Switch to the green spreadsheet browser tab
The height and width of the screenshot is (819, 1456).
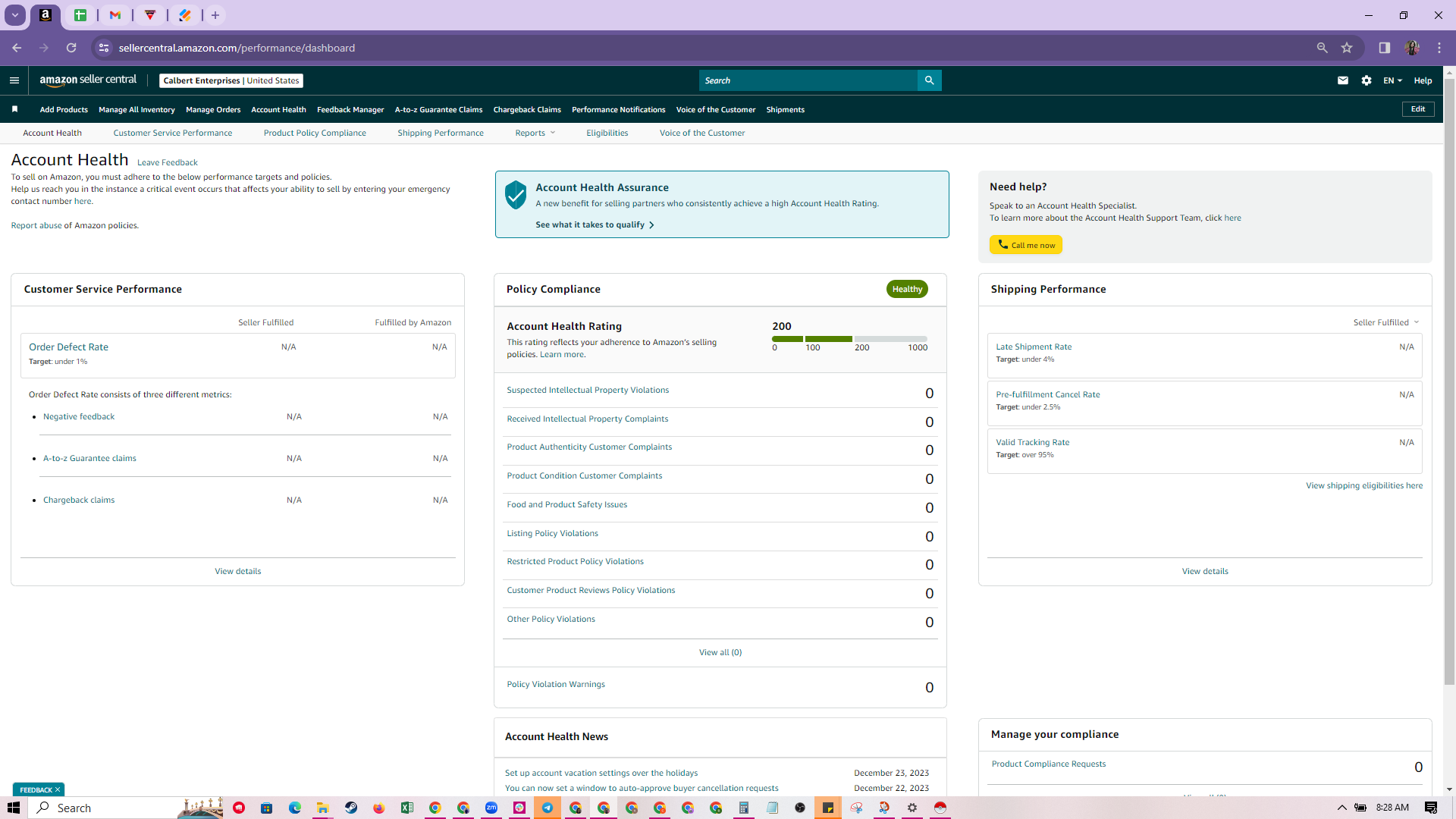pos(80,15)
